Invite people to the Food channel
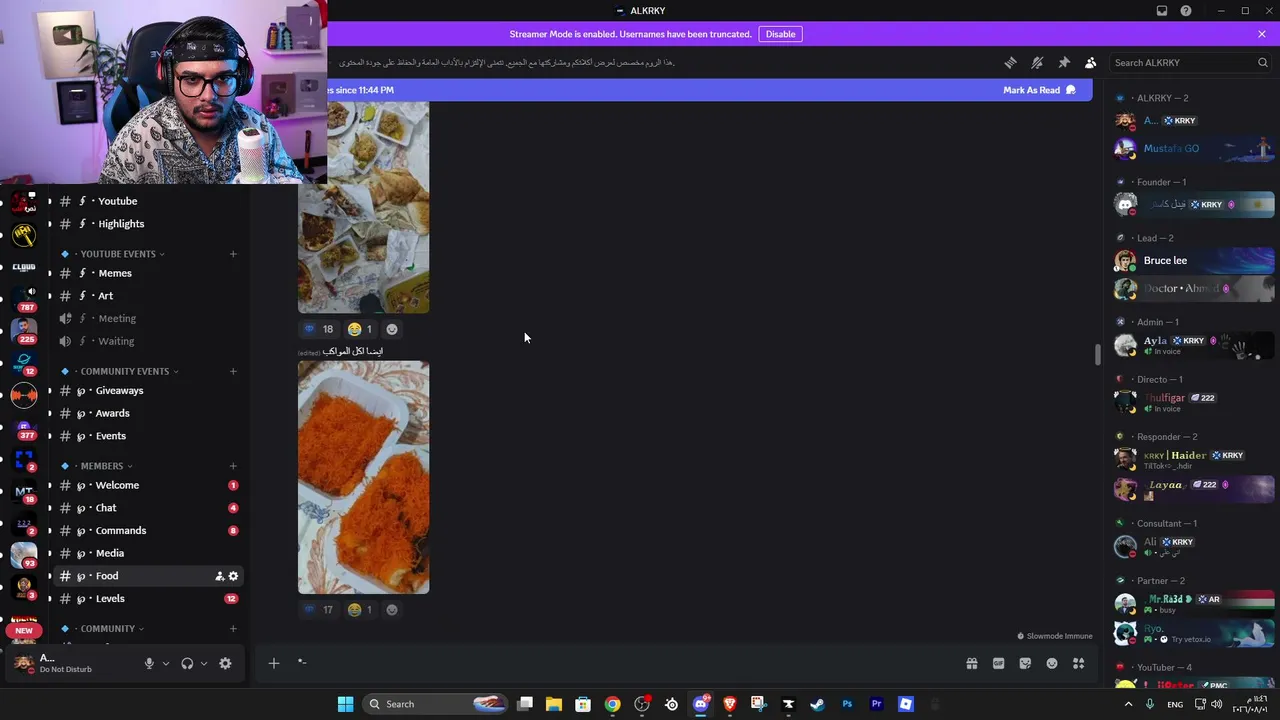 220,576
